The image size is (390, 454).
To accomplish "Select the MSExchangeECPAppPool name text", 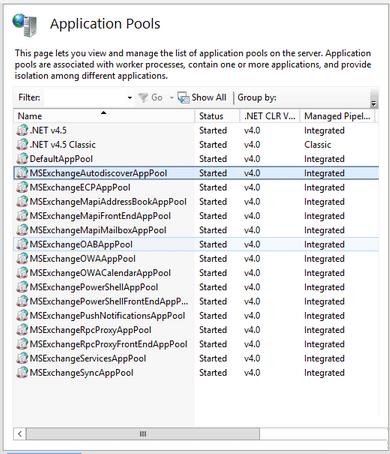I will [80, 187].
